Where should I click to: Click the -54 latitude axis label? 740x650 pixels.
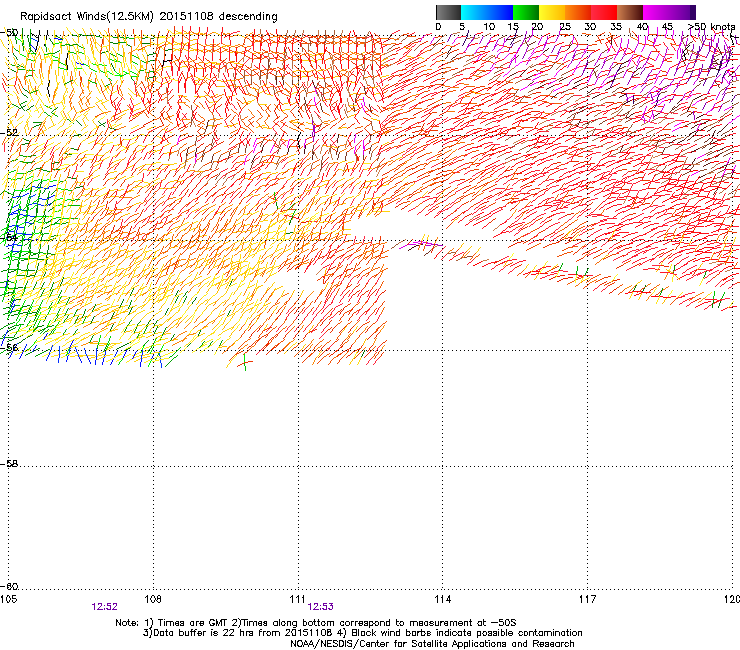[x=9, y=237]
